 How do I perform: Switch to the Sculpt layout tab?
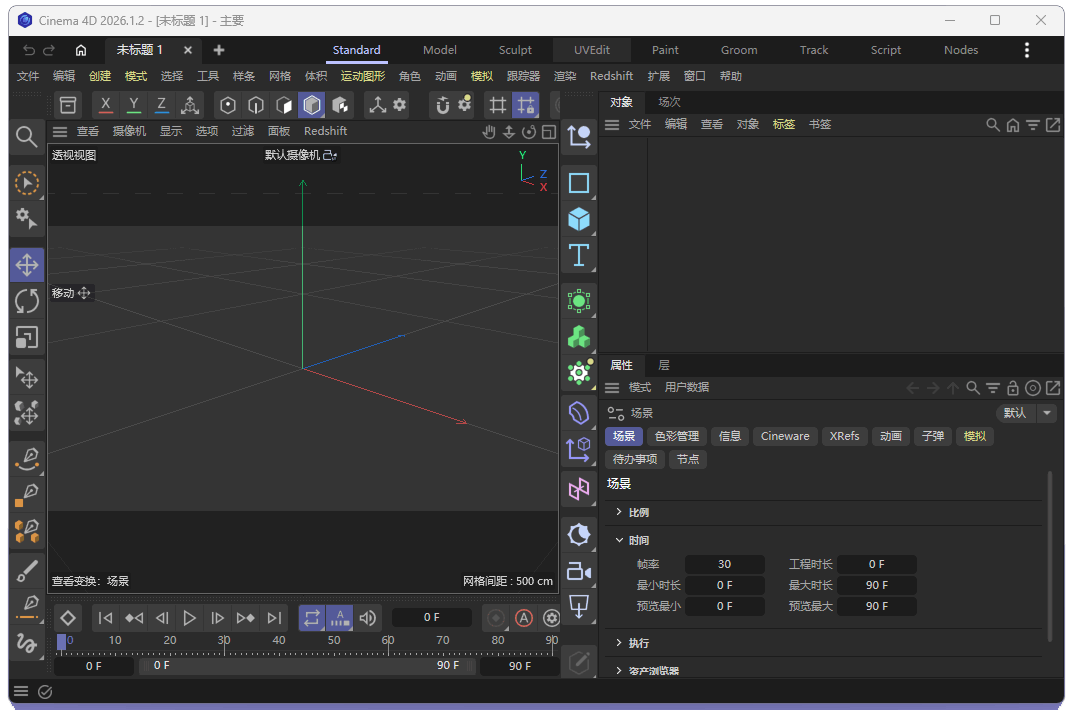(x=515, y=50)
